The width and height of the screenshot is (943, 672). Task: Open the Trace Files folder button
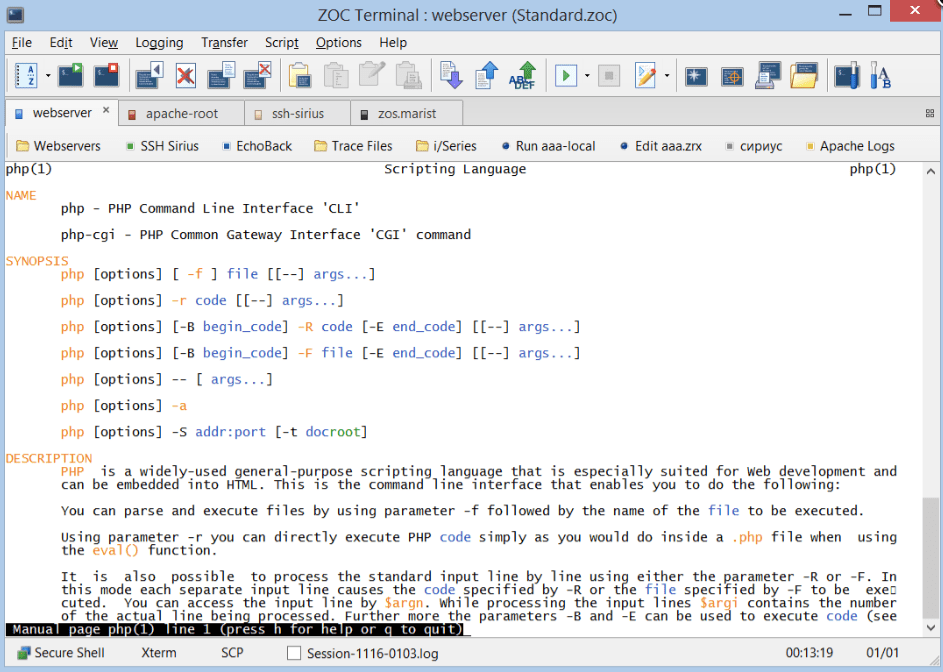[x=353, y=146]
